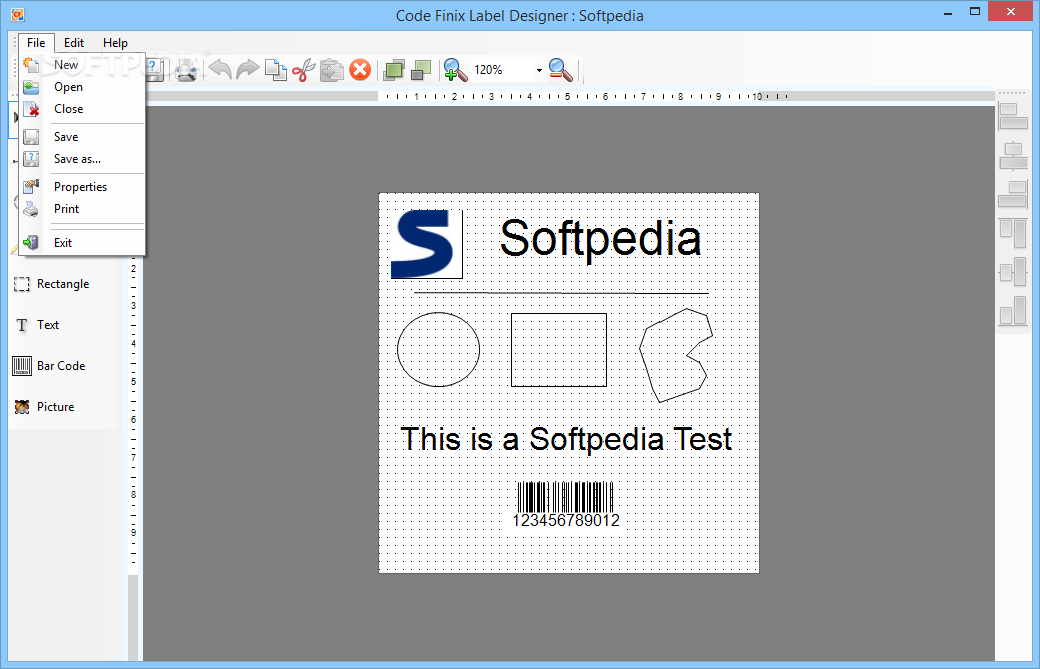Viewport: 1040px width, 669px height.
Task: Click the Save floppy icon in menu
Action: pos(31,137)
